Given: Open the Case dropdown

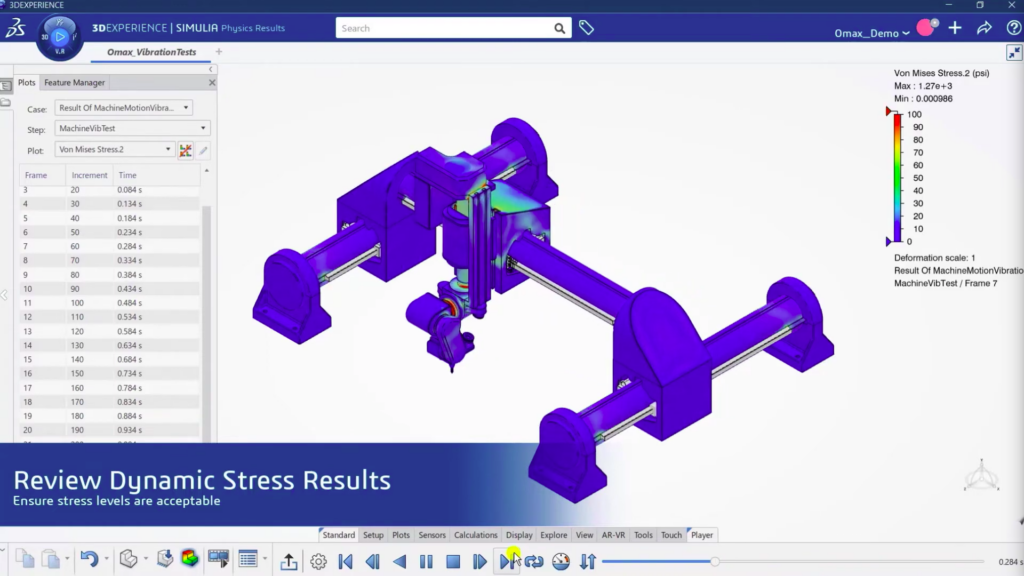Looking at the screenshot, I should [x=123, y=108].
